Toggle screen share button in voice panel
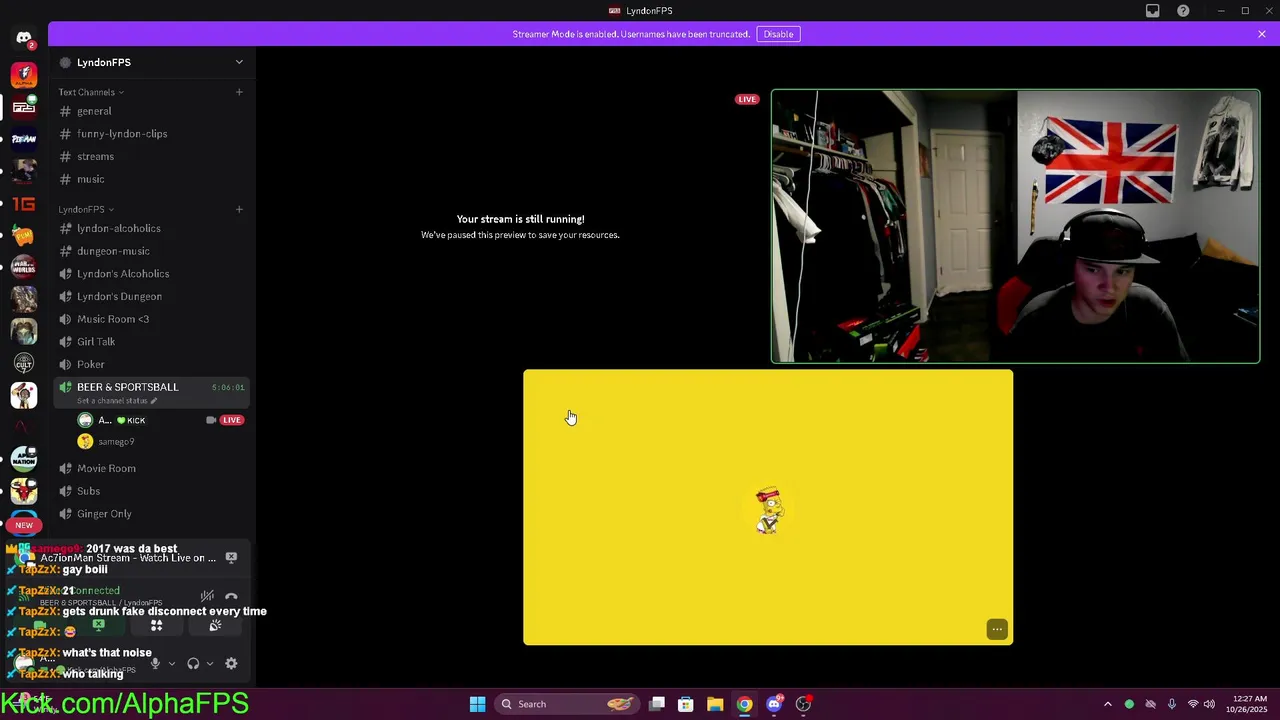The width and height of the screenshot is (1280, 720). [x=98, y=626]
